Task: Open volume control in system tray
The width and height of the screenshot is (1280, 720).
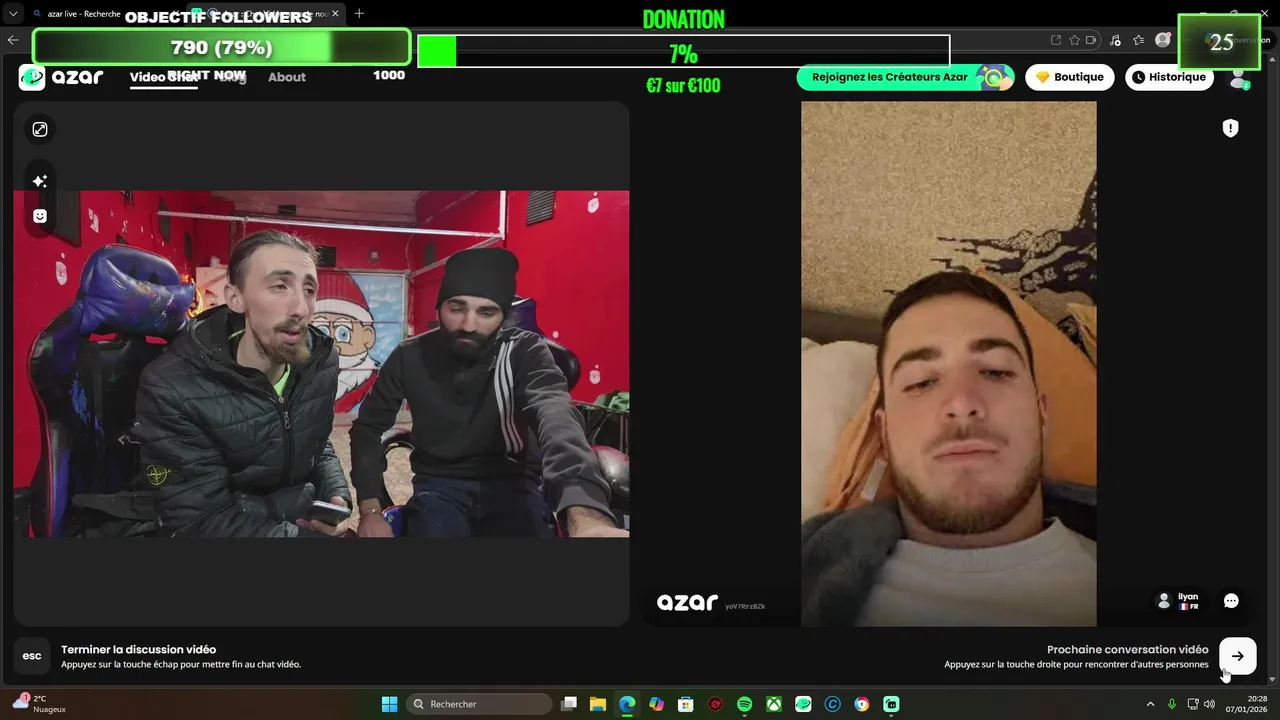Action: coord(1209,704)
